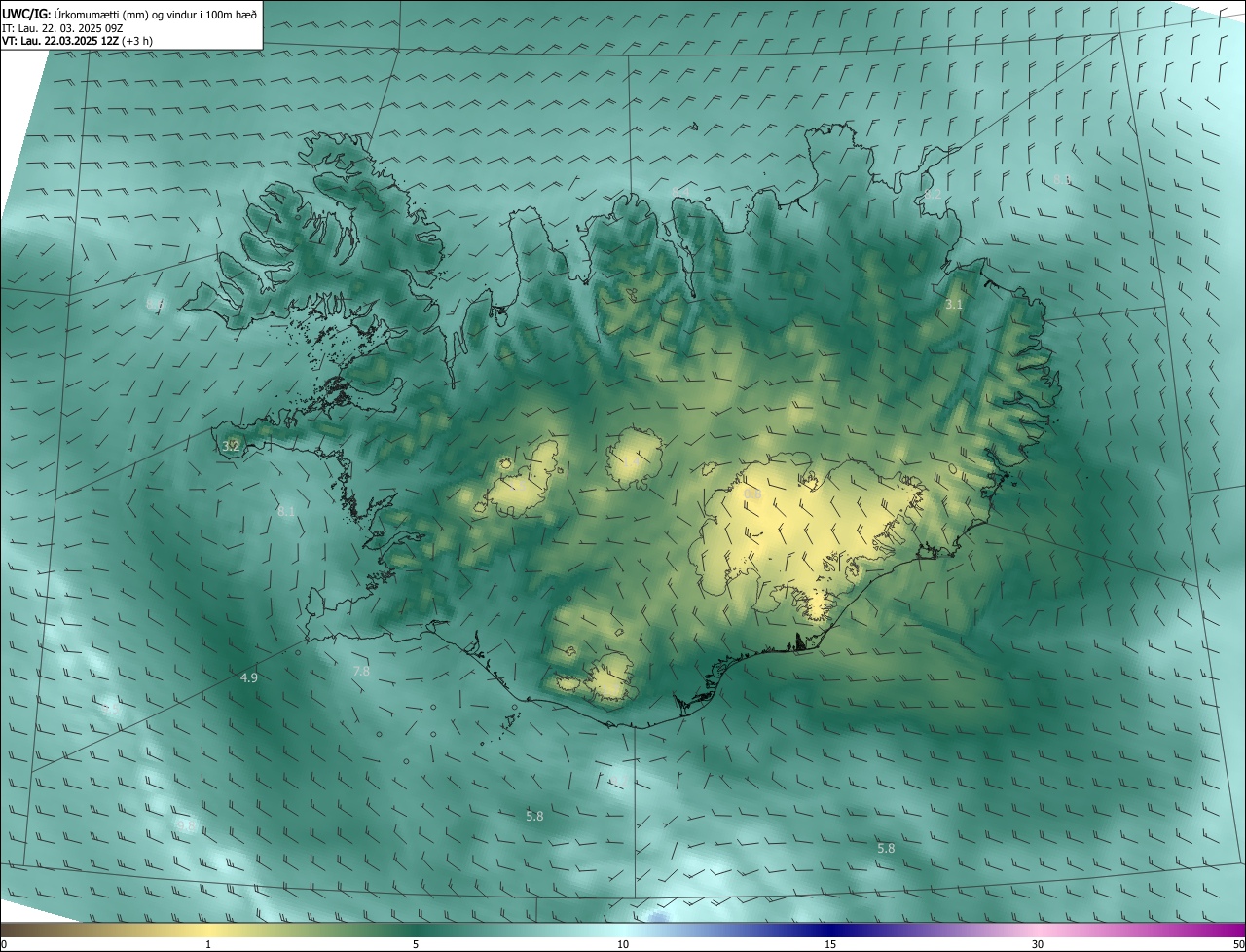Image resolution: width=1246 pixels, height=952 pixels.
Task: Click the valid time text "VT: Lau. 22.03.2025 12Z (+3 h)"
Action: (77, 41)
